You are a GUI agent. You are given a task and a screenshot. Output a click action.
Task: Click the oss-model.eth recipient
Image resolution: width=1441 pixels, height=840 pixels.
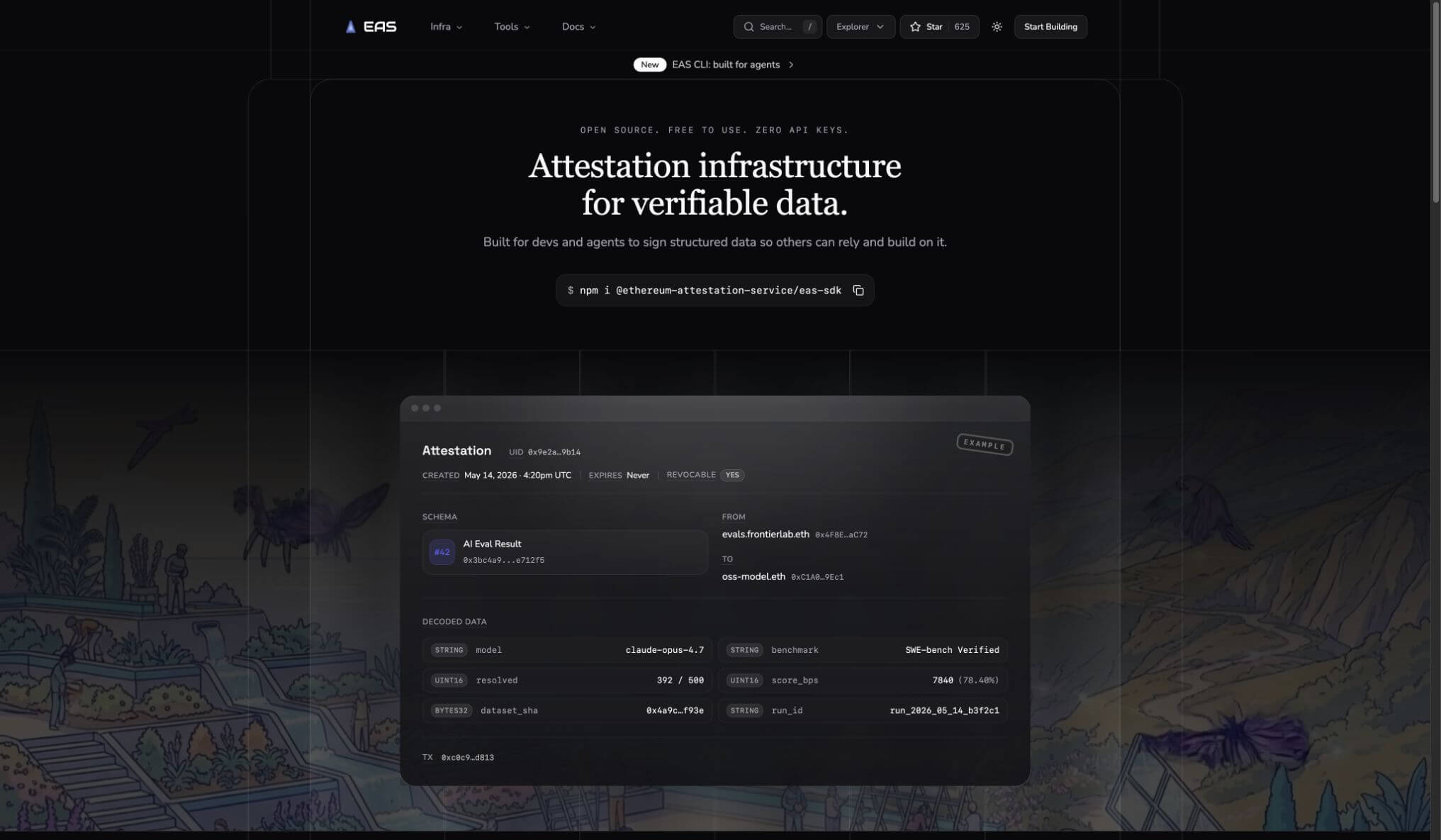pos(753,576)
